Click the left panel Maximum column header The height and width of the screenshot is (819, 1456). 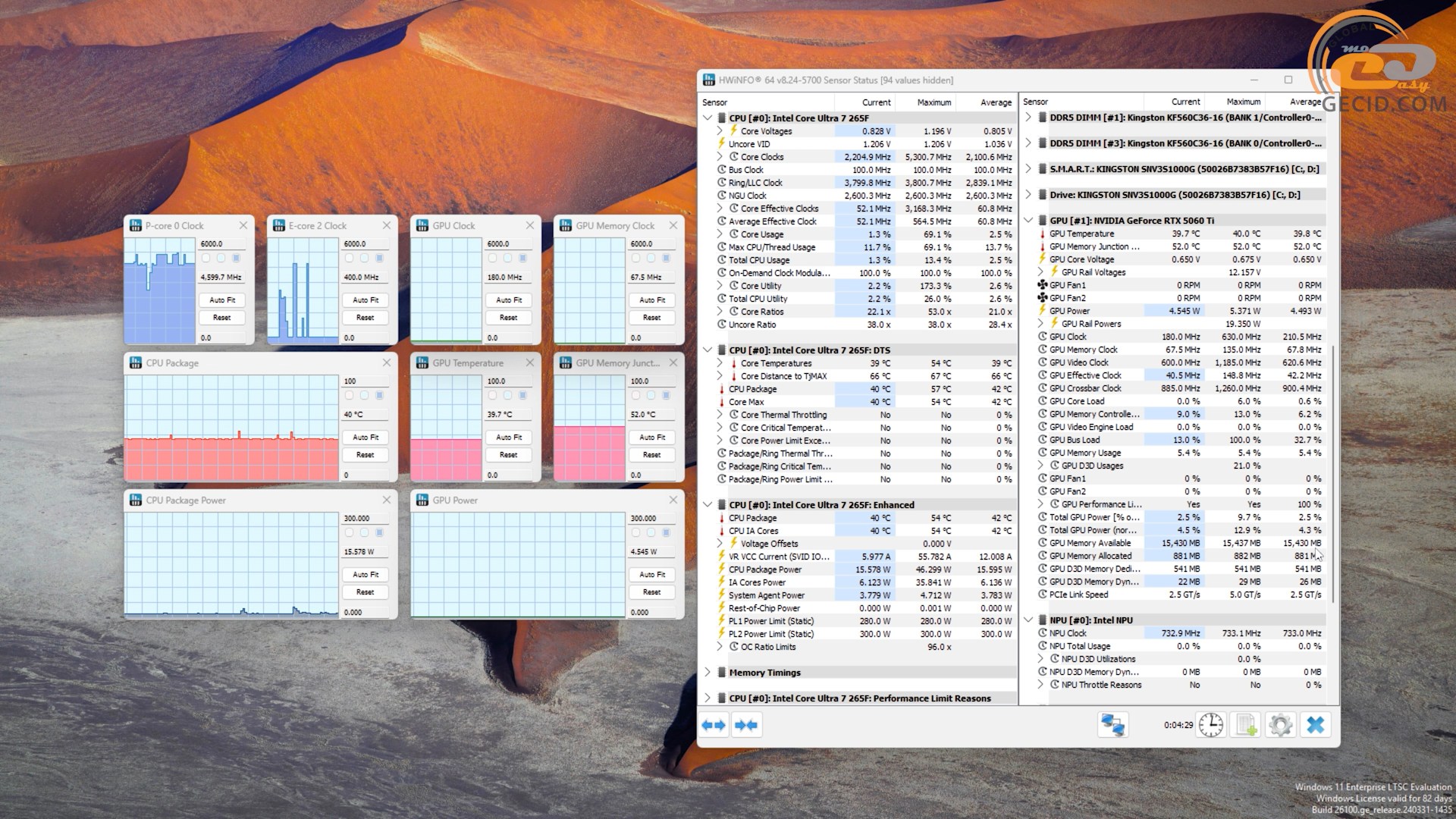pyautogui.click(x=925, y=102)
